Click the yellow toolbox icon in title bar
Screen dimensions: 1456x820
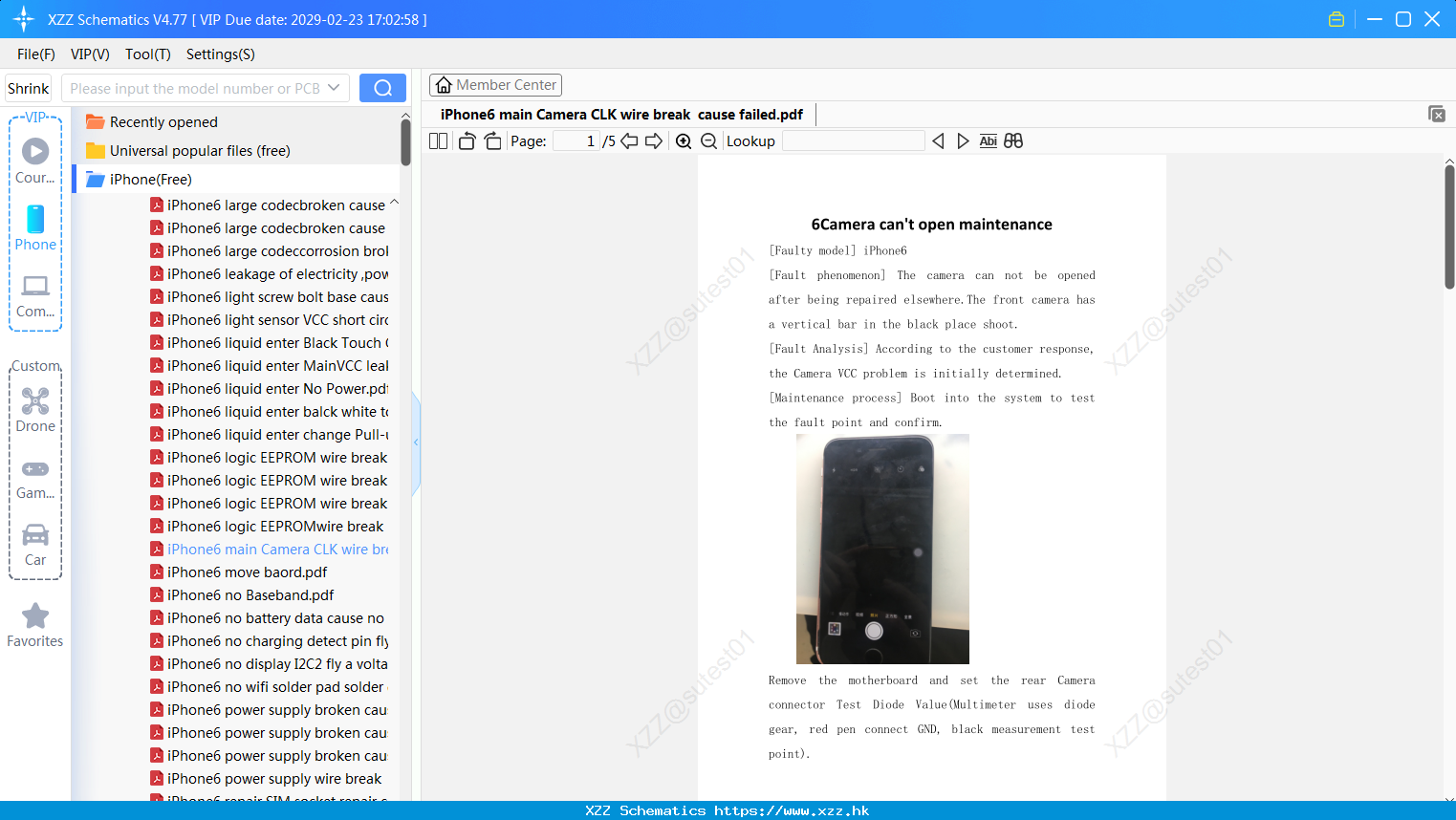[x=1336, y=19]
